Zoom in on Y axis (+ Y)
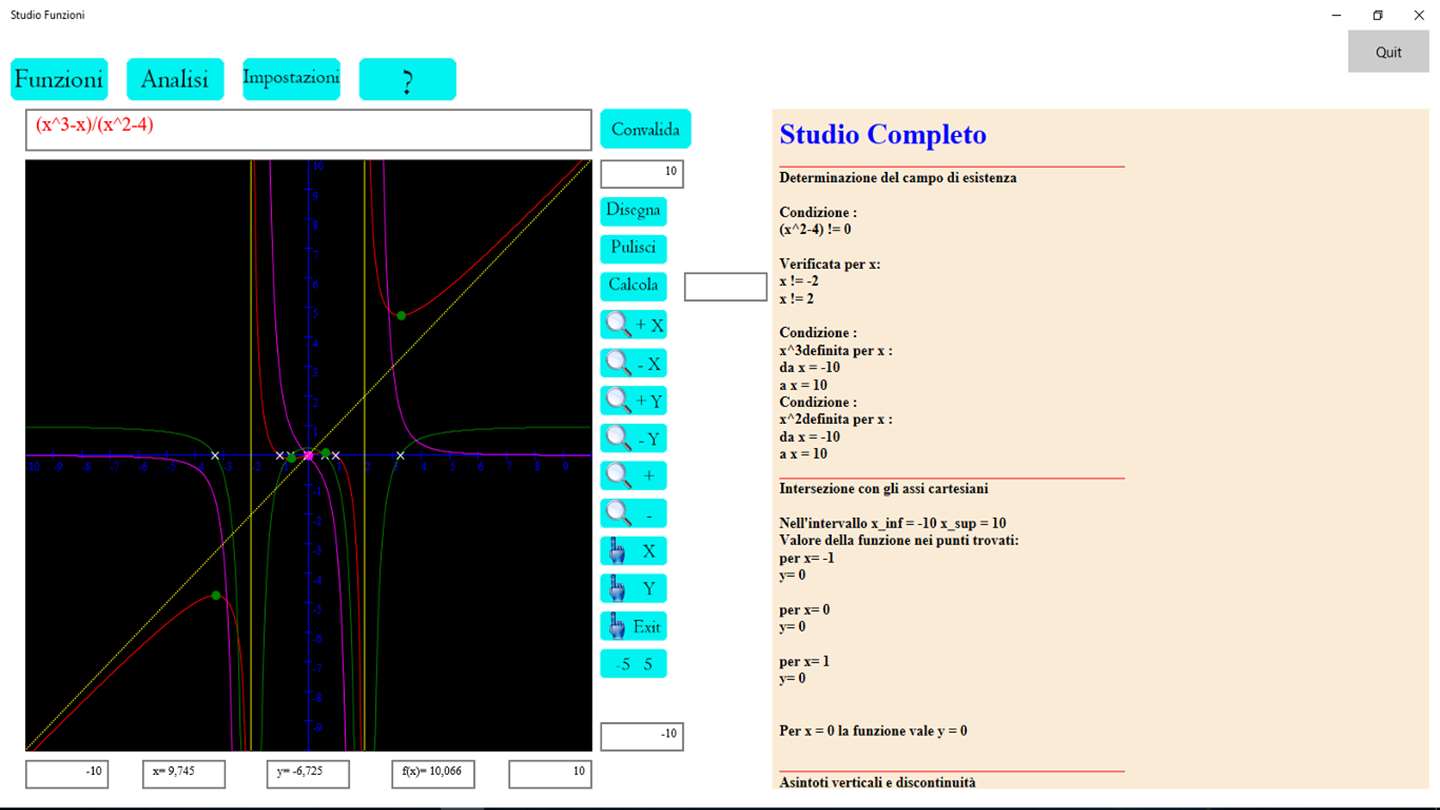The height and width of the screenshot is (810, 1440). pyautogui.click(x=634, y=401)
